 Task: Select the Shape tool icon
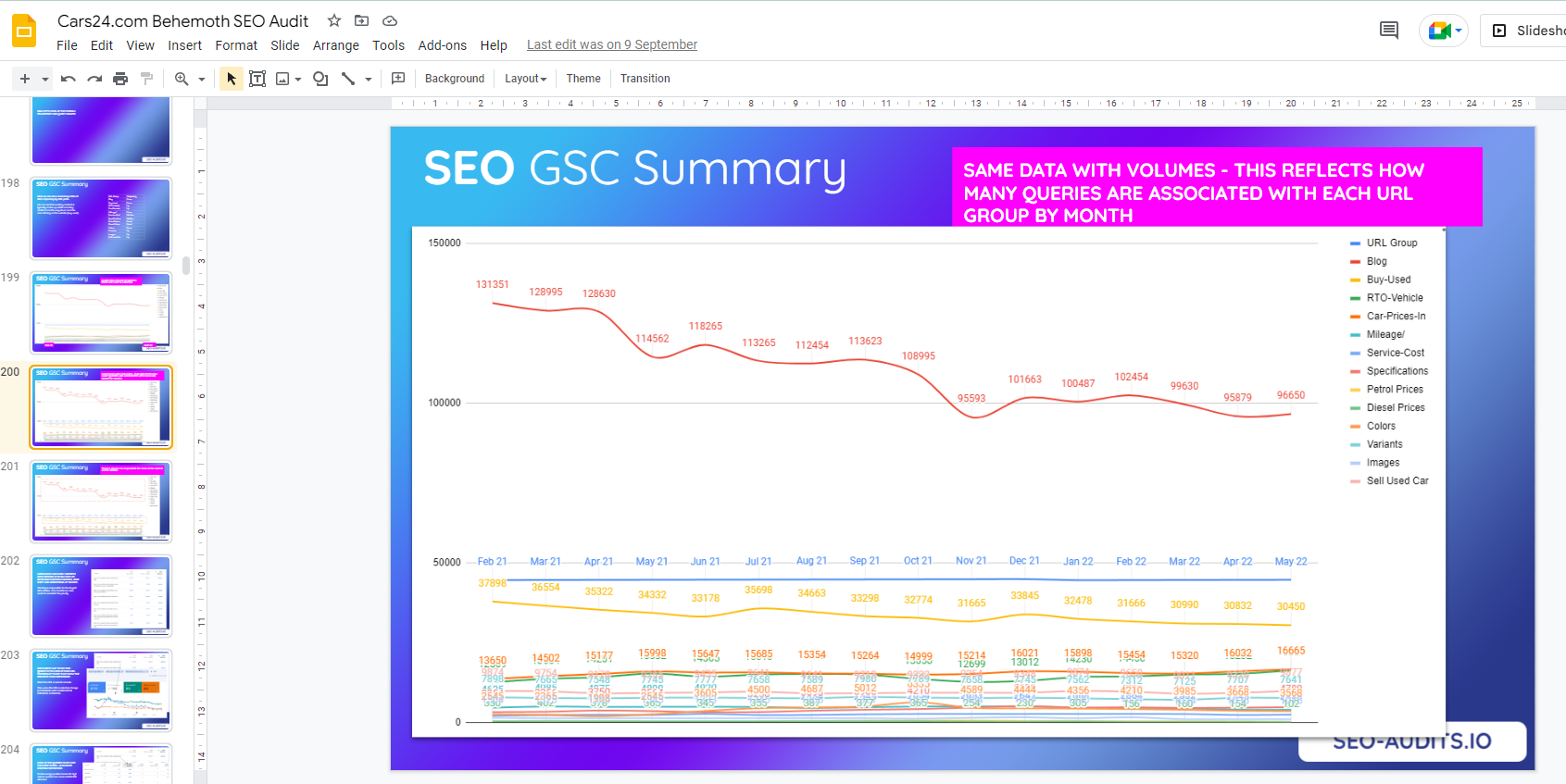click(320, 79)
